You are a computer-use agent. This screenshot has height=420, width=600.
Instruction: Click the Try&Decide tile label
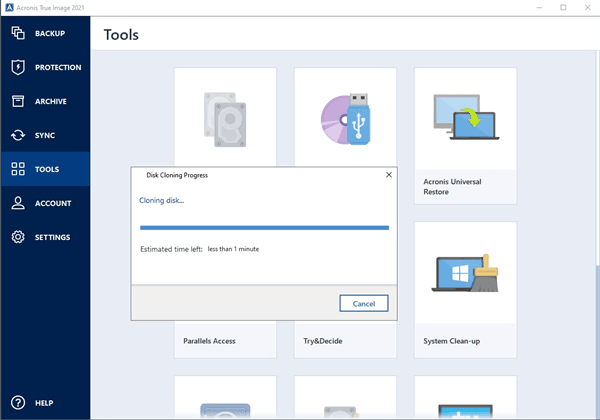[x=322, y=341]
